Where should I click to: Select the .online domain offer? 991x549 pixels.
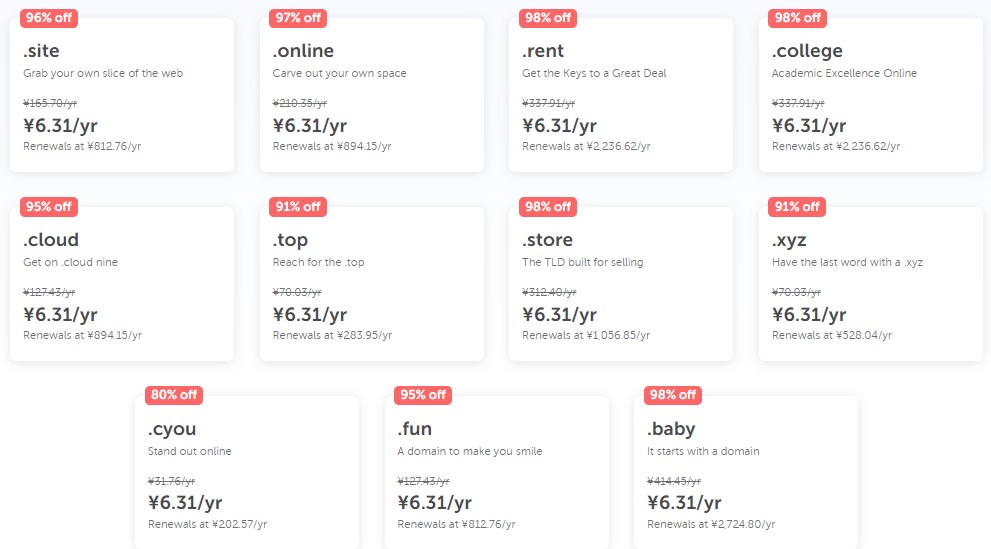(371, 95)
